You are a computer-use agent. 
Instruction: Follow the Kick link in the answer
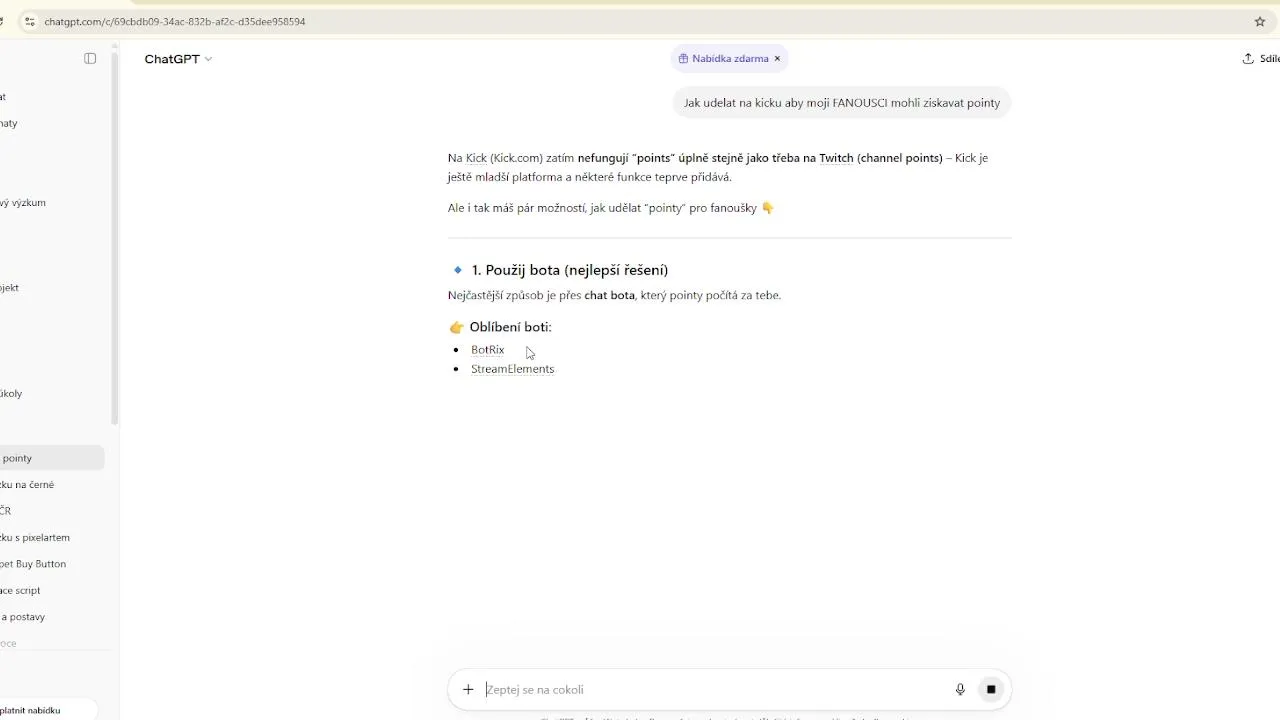pos(476,158)
